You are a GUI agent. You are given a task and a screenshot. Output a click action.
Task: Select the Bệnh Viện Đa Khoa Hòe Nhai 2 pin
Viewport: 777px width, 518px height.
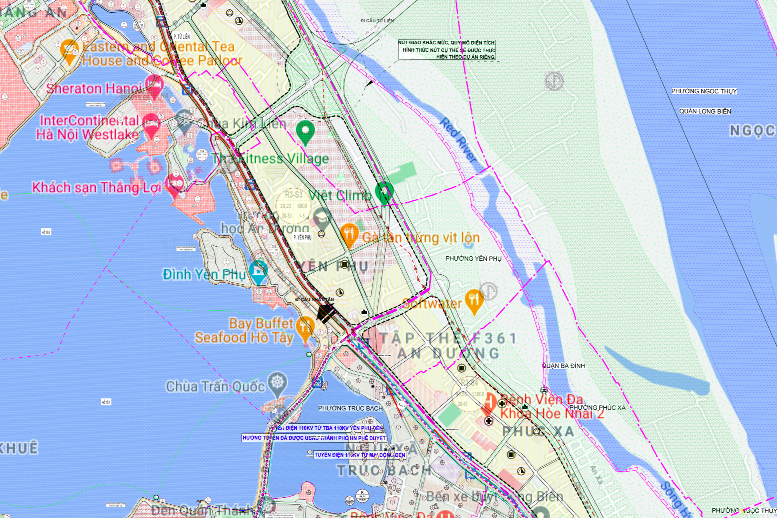click(489, 403)
